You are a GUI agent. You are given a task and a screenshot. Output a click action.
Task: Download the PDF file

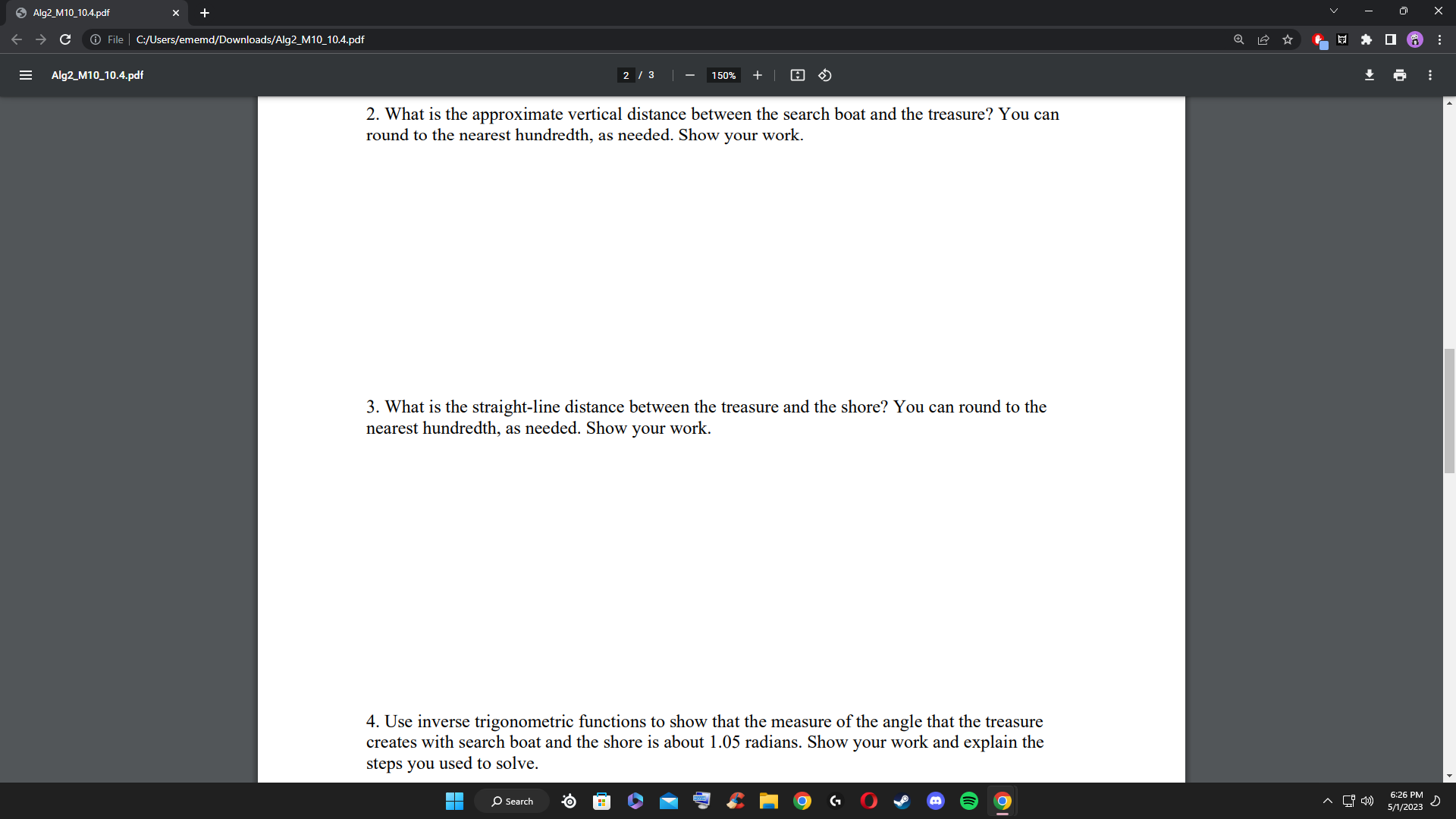[1369, 75]
